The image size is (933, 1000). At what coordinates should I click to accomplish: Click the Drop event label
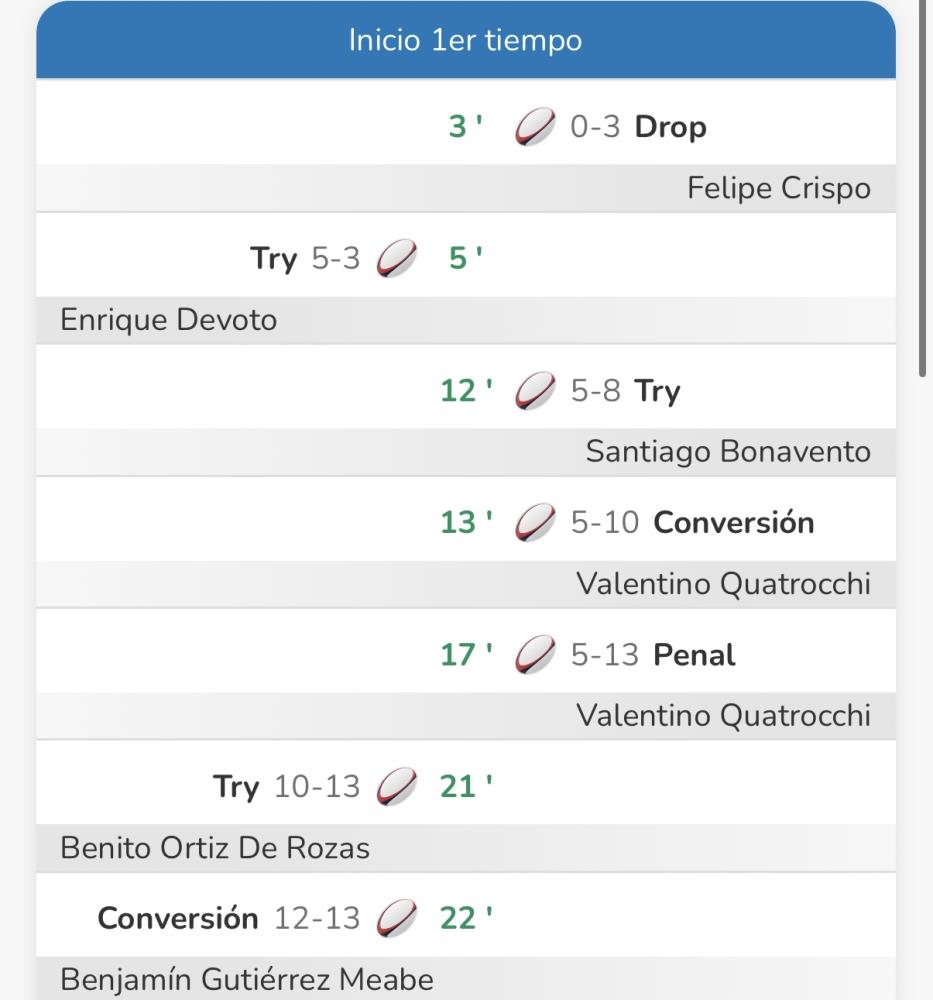670,127
